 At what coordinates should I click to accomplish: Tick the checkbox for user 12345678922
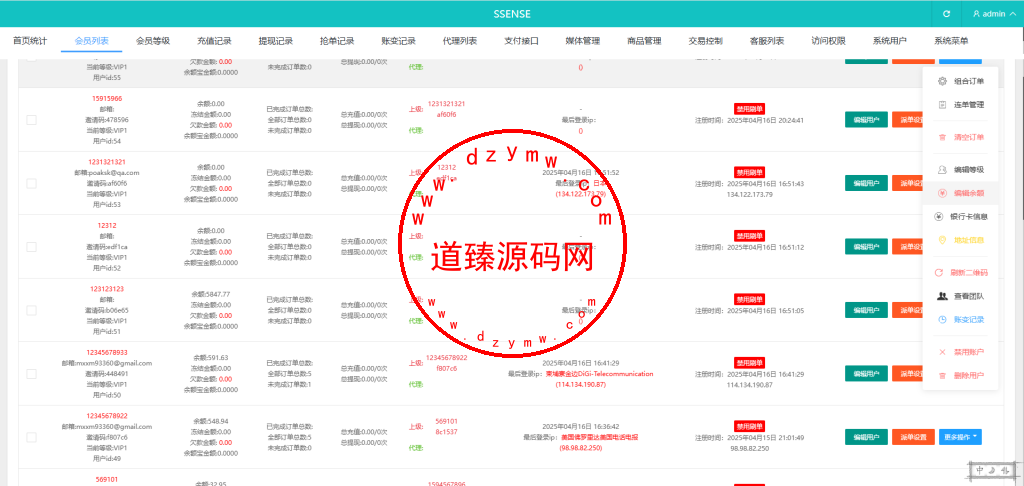(x=31, y=437)
